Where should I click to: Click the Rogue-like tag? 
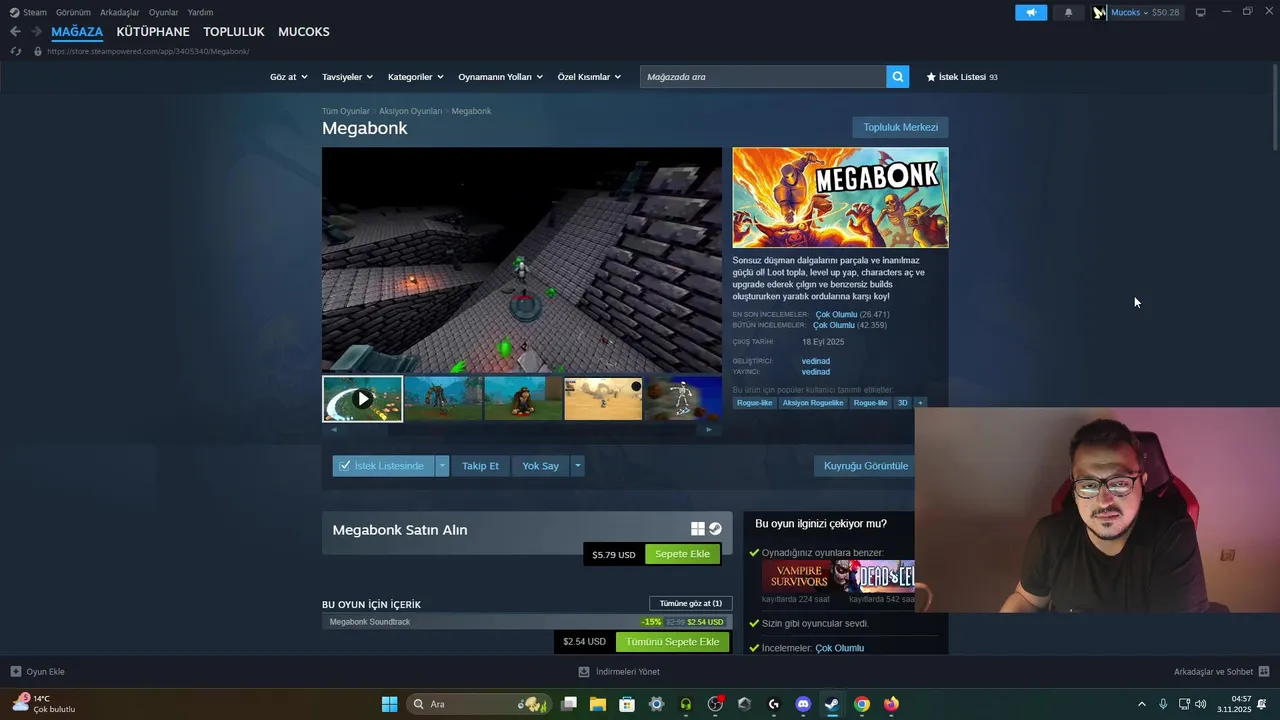coord(754,403)
